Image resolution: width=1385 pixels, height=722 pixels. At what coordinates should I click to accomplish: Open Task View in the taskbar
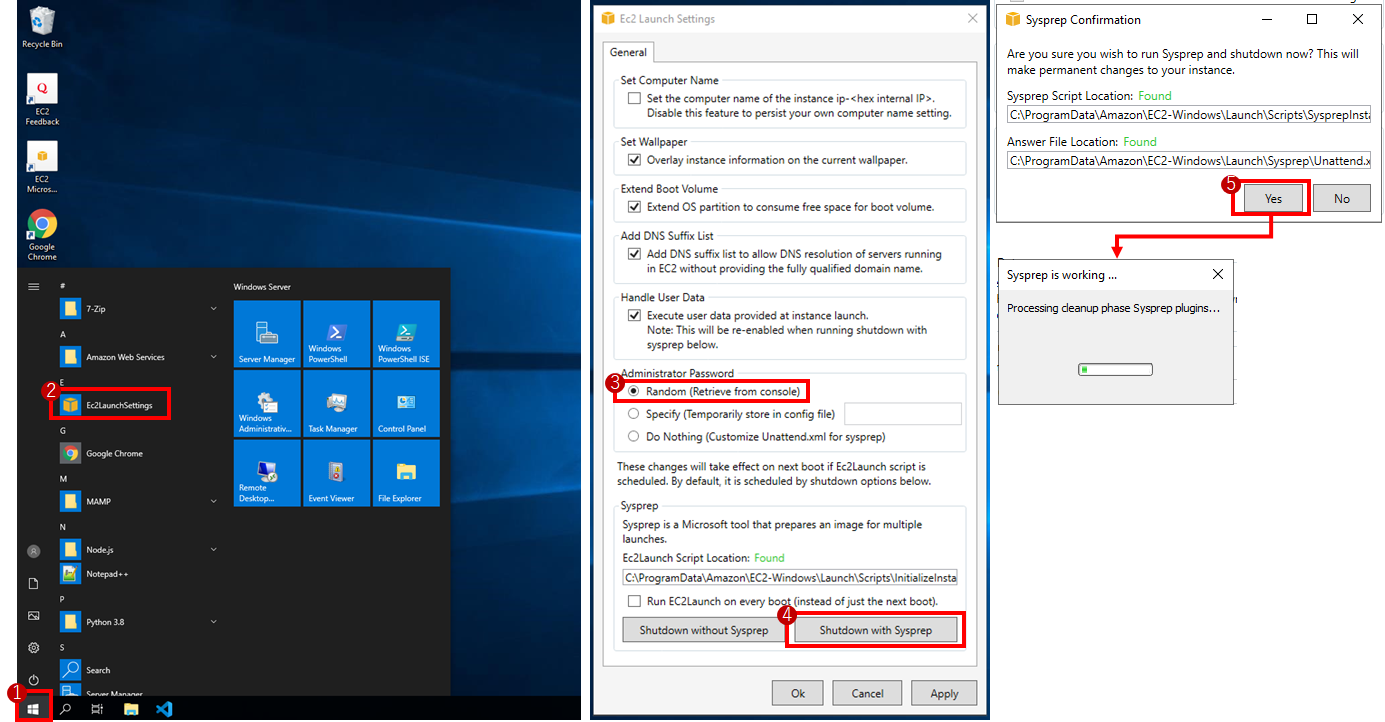click(x=98, y=709)
